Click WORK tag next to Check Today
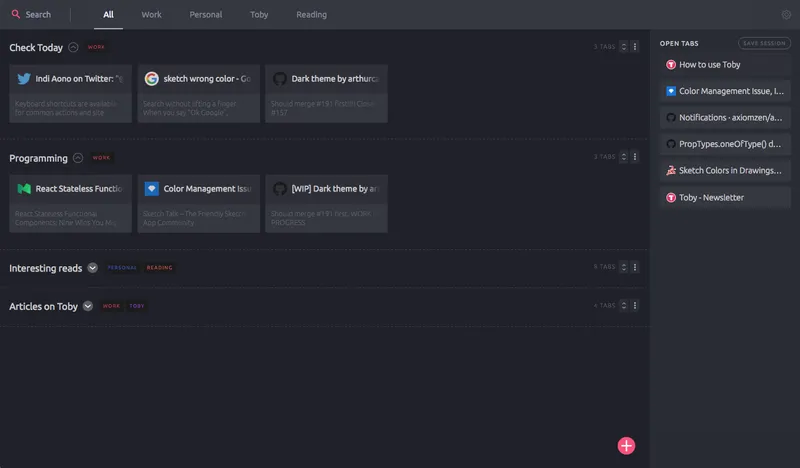800x468 pixels. pos(96,47)
